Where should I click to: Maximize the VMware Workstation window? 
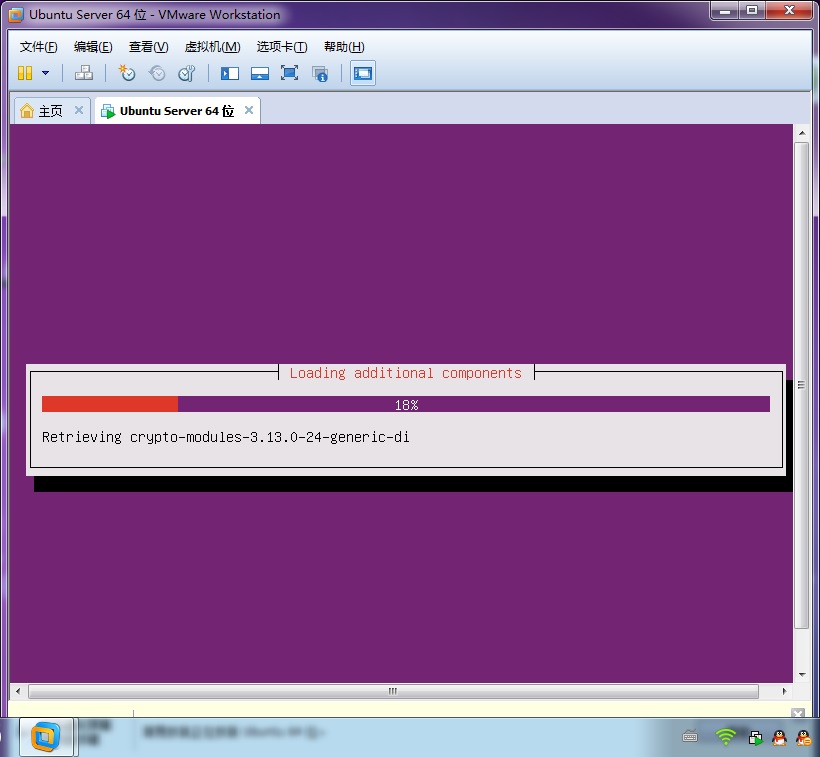[x=752, y=10]
